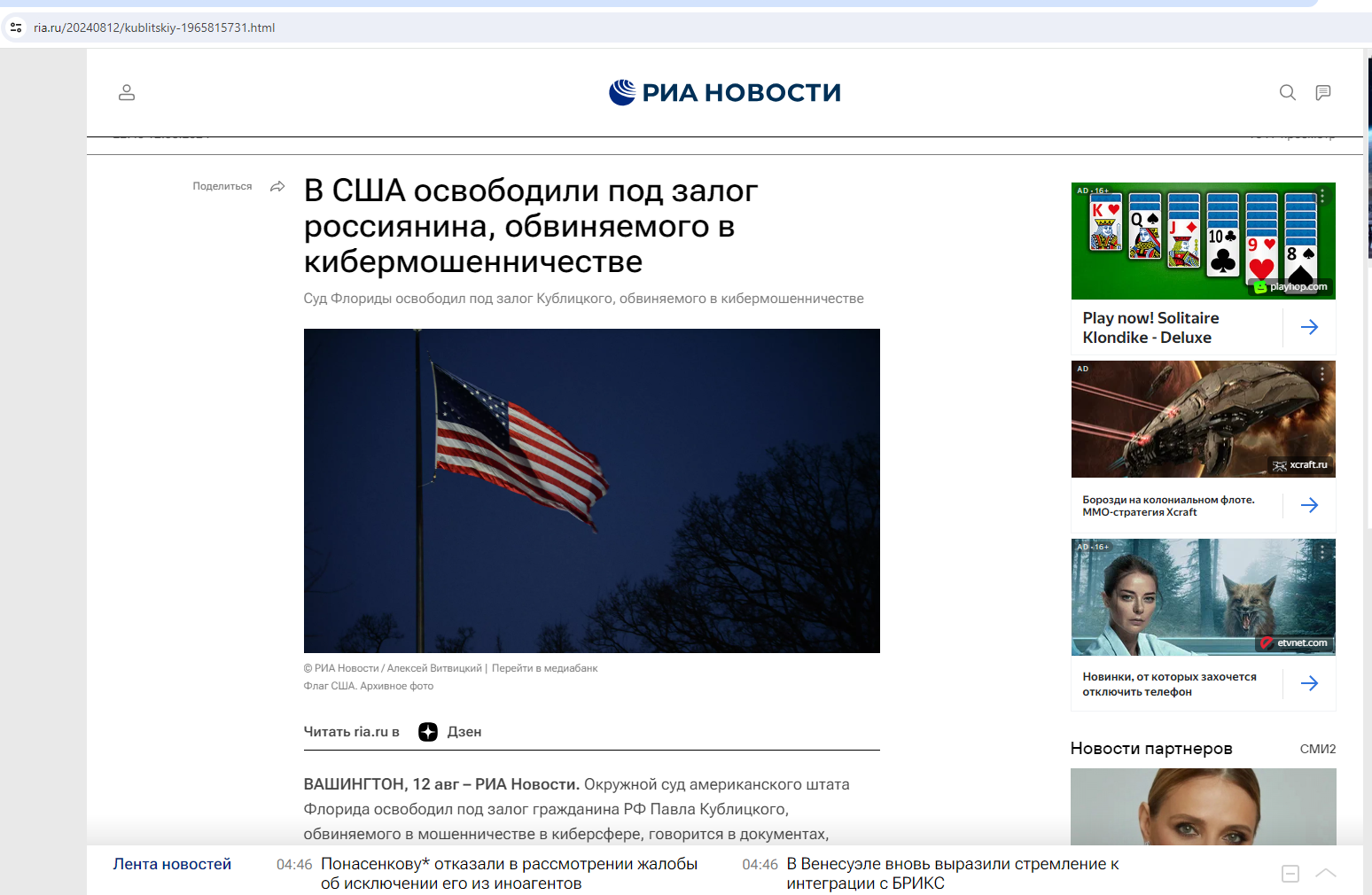
Task: Click the US flag article photo
Action: [x=591, y=490]
